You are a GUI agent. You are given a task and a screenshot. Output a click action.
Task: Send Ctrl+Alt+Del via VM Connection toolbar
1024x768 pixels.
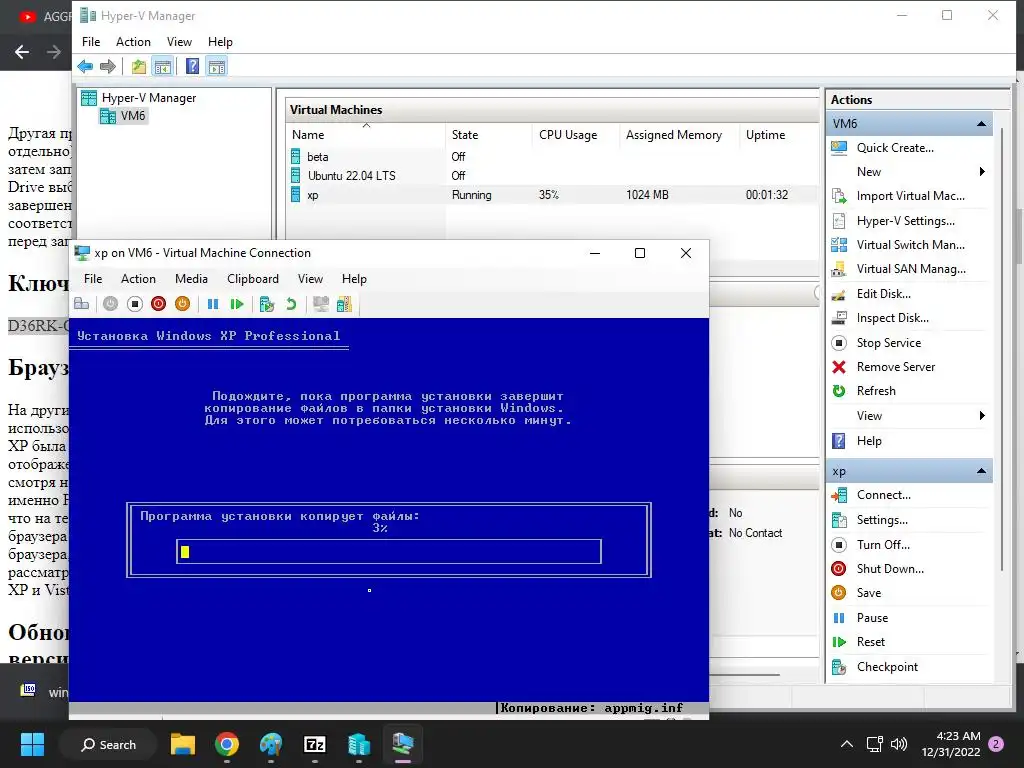click(82, 304)
